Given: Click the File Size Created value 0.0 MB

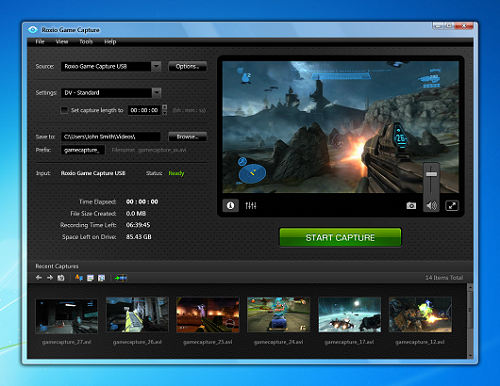Looking at the screenshot, I should [136, 213].
